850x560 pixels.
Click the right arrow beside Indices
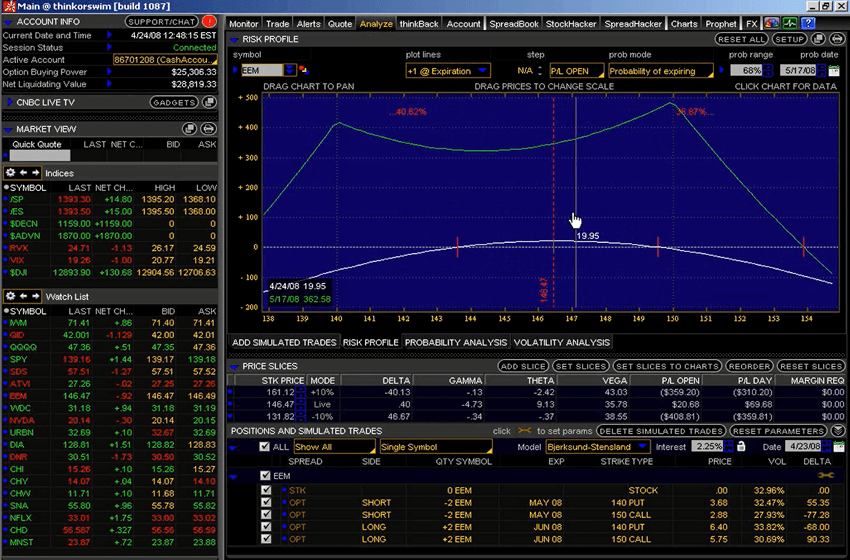point(36,172)
